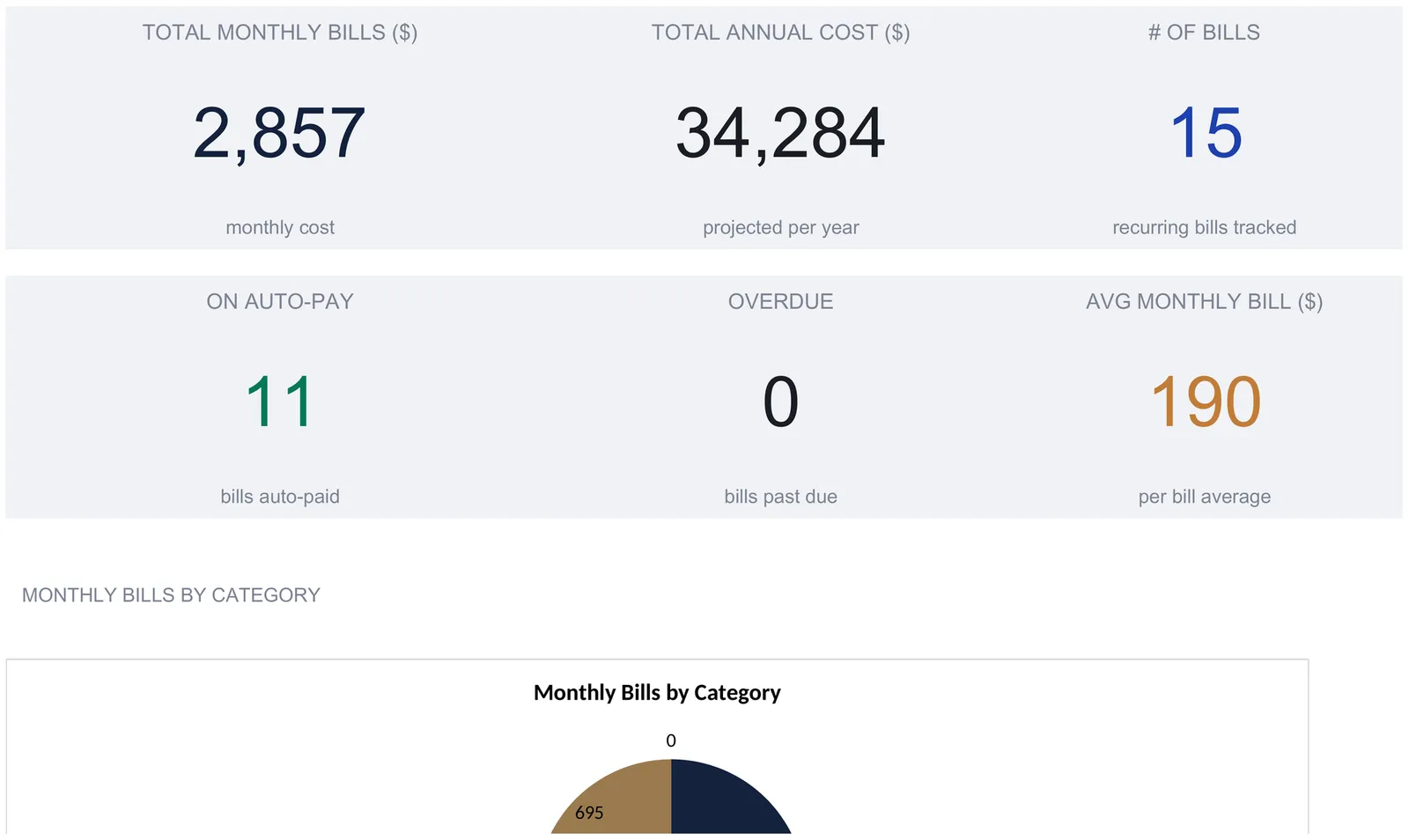Click the 'projected per year' caption

pyautogui.click(x=780, y=227)
